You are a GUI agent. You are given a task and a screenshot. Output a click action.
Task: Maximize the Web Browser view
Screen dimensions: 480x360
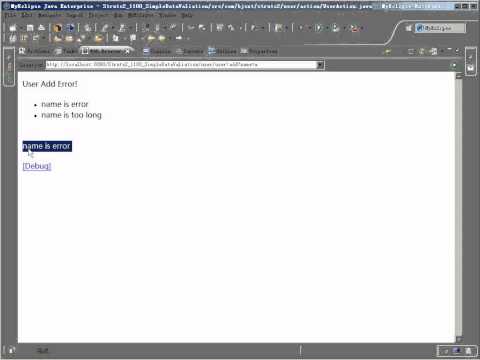457,51
